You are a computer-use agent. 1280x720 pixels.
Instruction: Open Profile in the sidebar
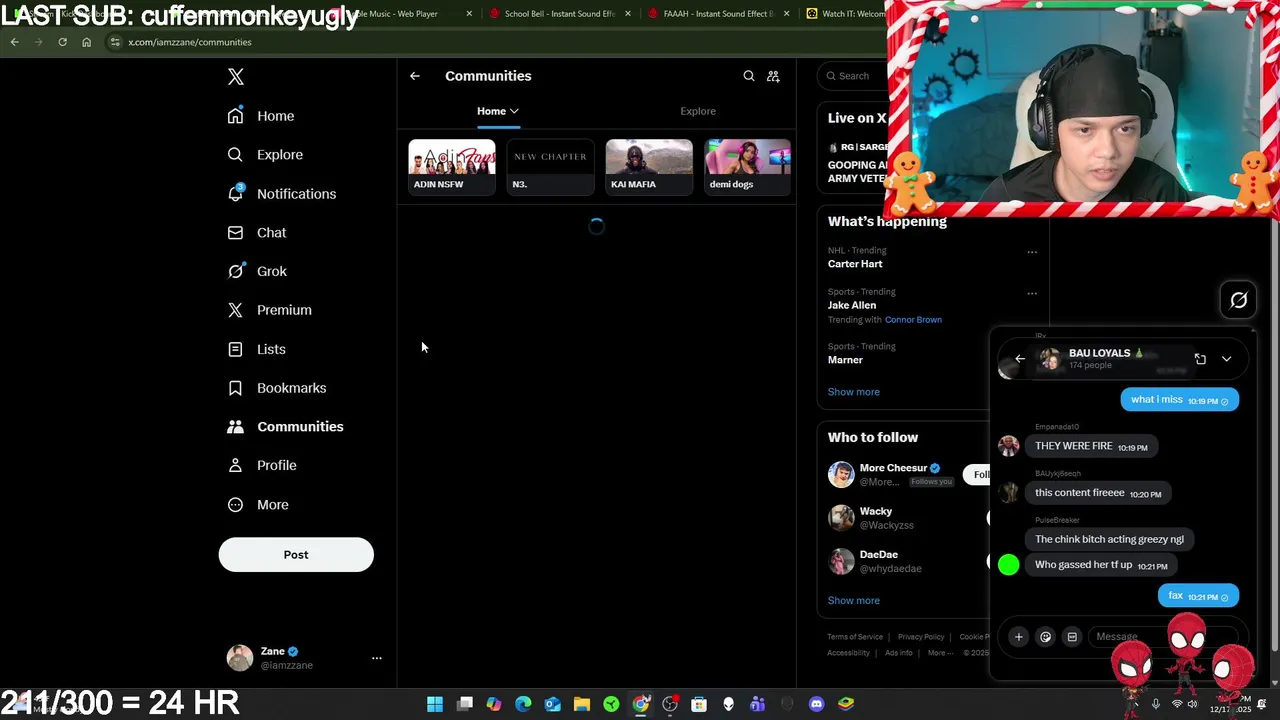(262, 465)
